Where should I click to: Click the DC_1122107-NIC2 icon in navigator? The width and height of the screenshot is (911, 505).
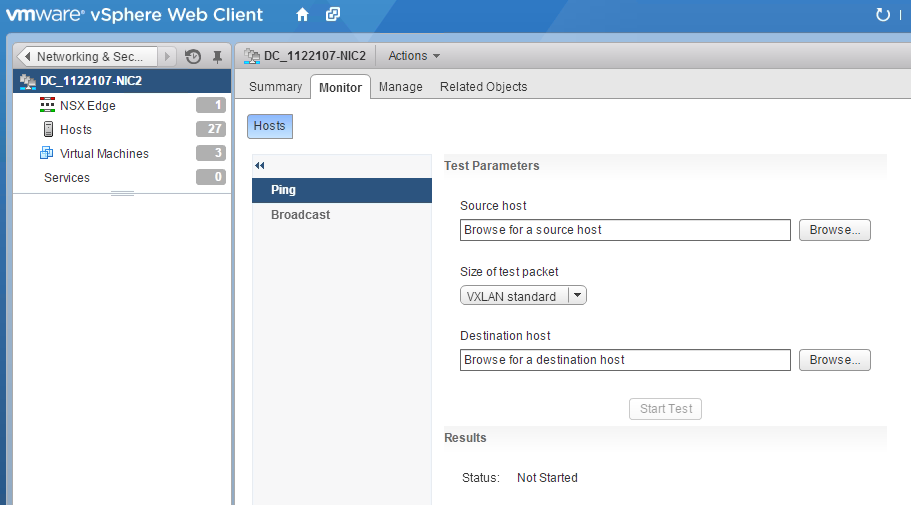tap(27, 81)
